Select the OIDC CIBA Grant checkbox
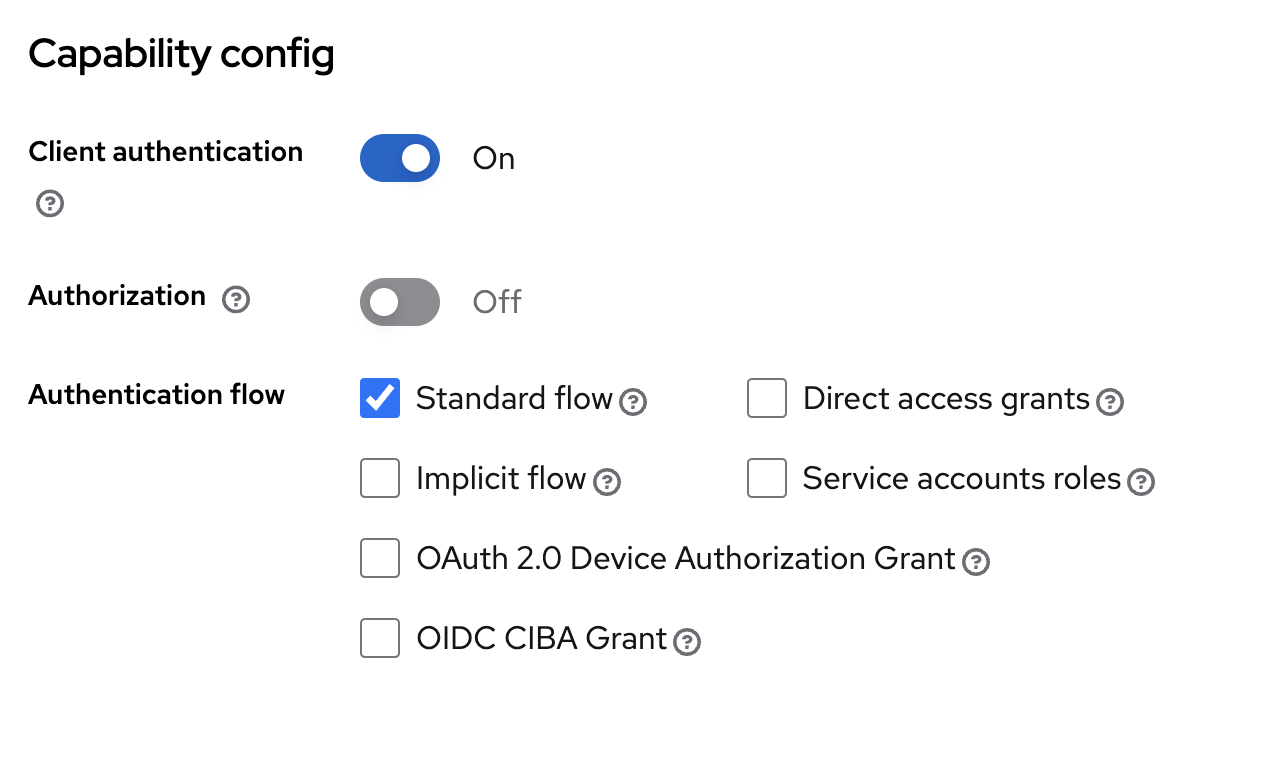This screenshot has width=1268, height=764. click(380, 638)
